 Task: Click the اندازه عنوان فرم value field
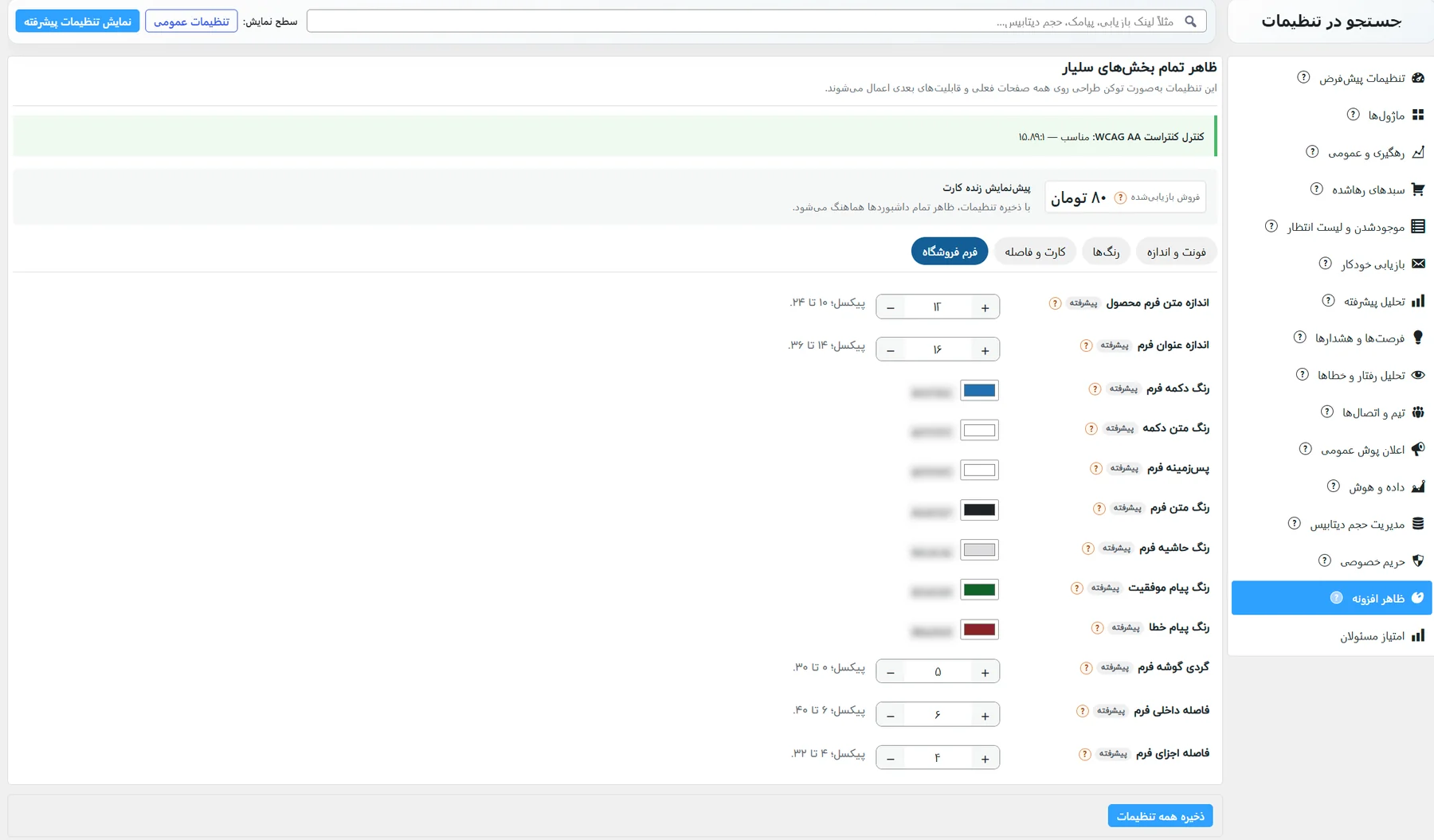pyautogui.click(x=938, y=350)
